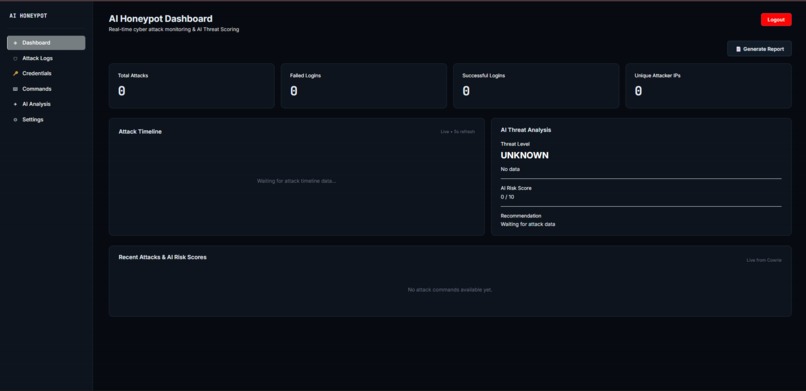806x391 pixels.
Task: Click the Generate Report button
Action: 759,49
